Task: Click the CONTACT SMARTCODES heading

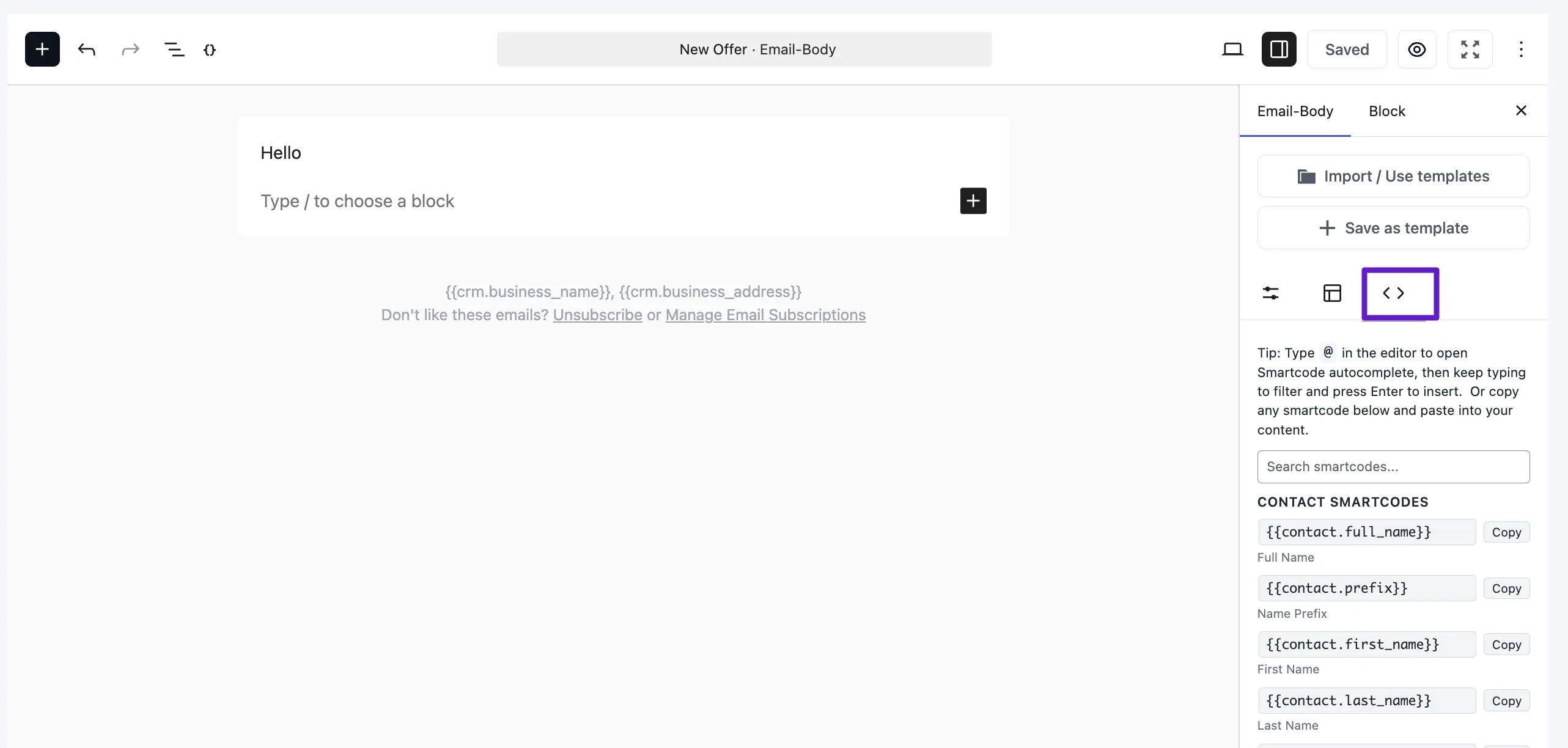Action: (1342, 502)
